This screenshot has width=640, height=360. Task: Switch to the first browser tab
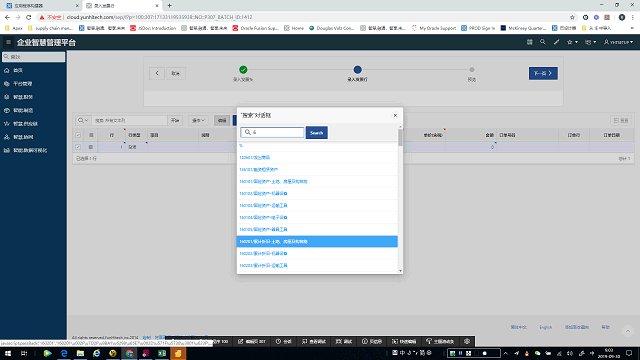tap(41, 6)
